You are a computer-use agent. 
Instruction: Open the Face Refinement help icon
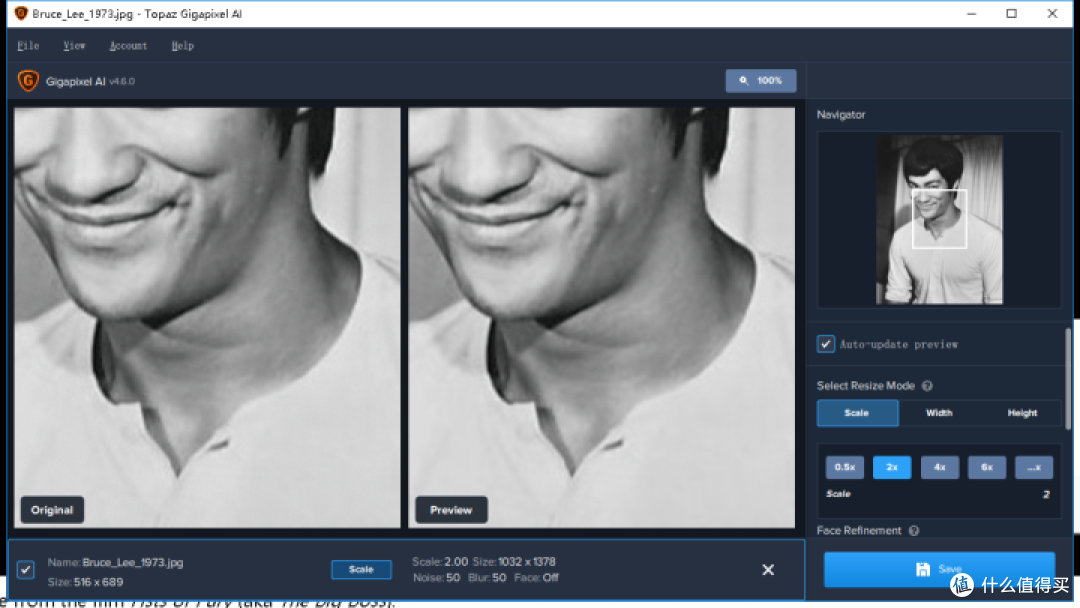coord(914,530)
